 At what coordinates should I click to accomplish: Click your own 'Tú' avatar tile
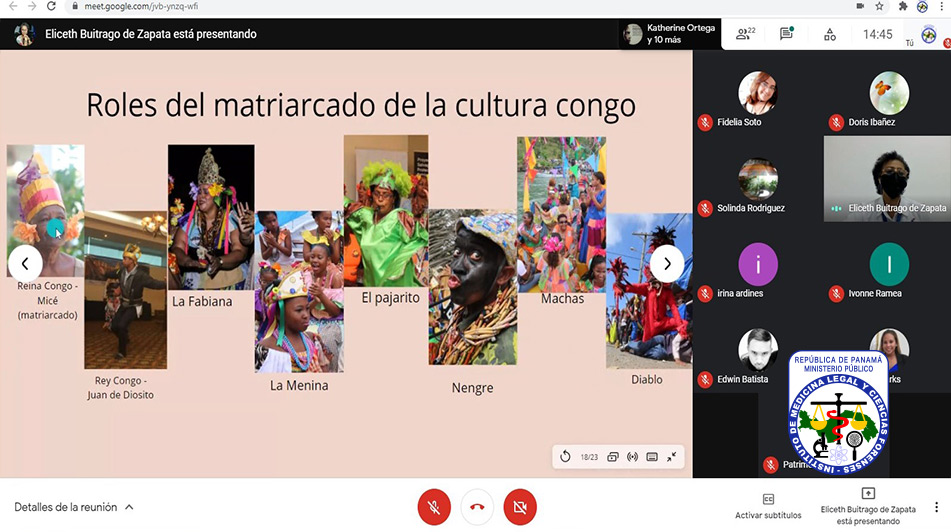point(929,35)
